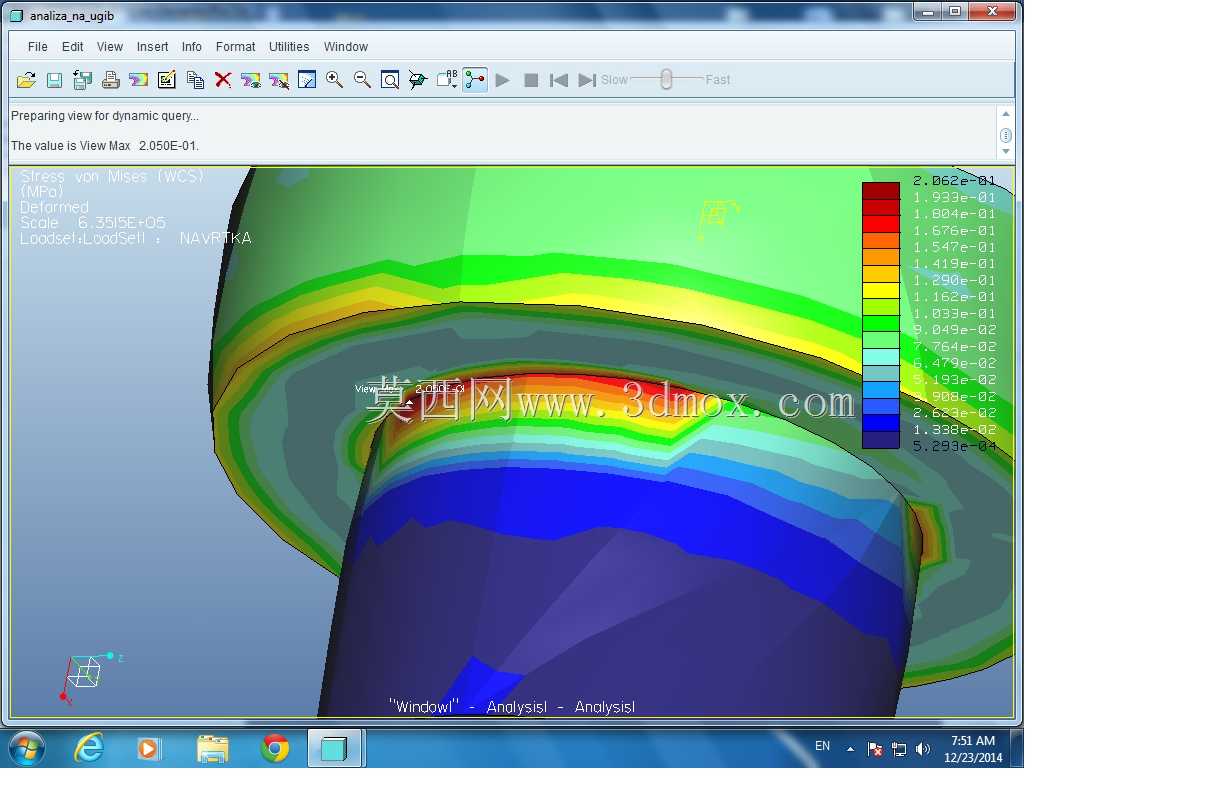Click the network connection tray icon
The height and width of the screenshot is (803, 1220).
coord(899,749)
